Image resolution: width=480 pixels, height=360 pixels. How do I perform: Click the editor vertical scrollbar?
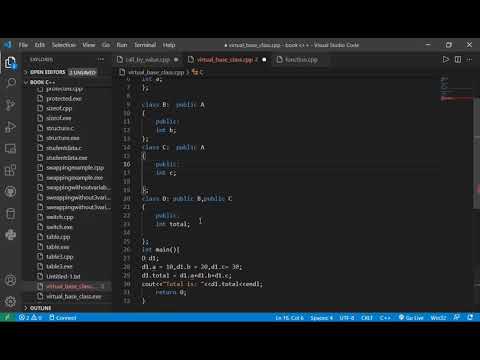(476, 153)
